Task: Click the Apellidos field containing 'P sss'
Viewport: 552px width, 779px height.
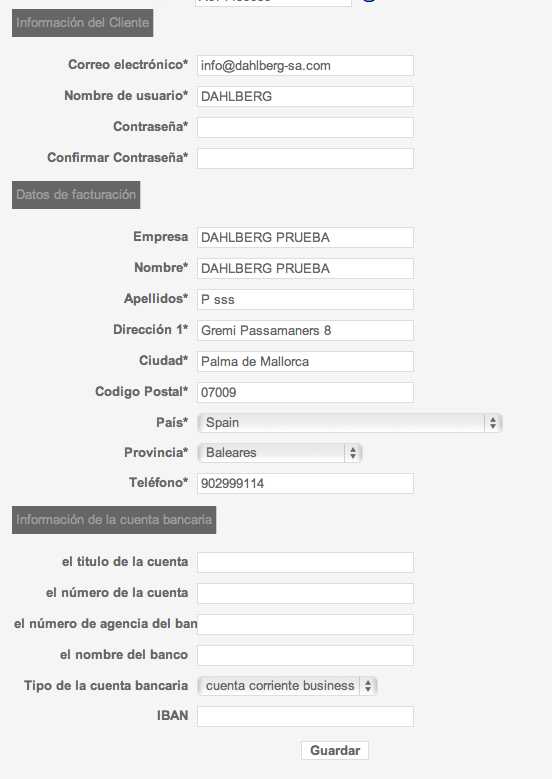Action: click(305, 300)
